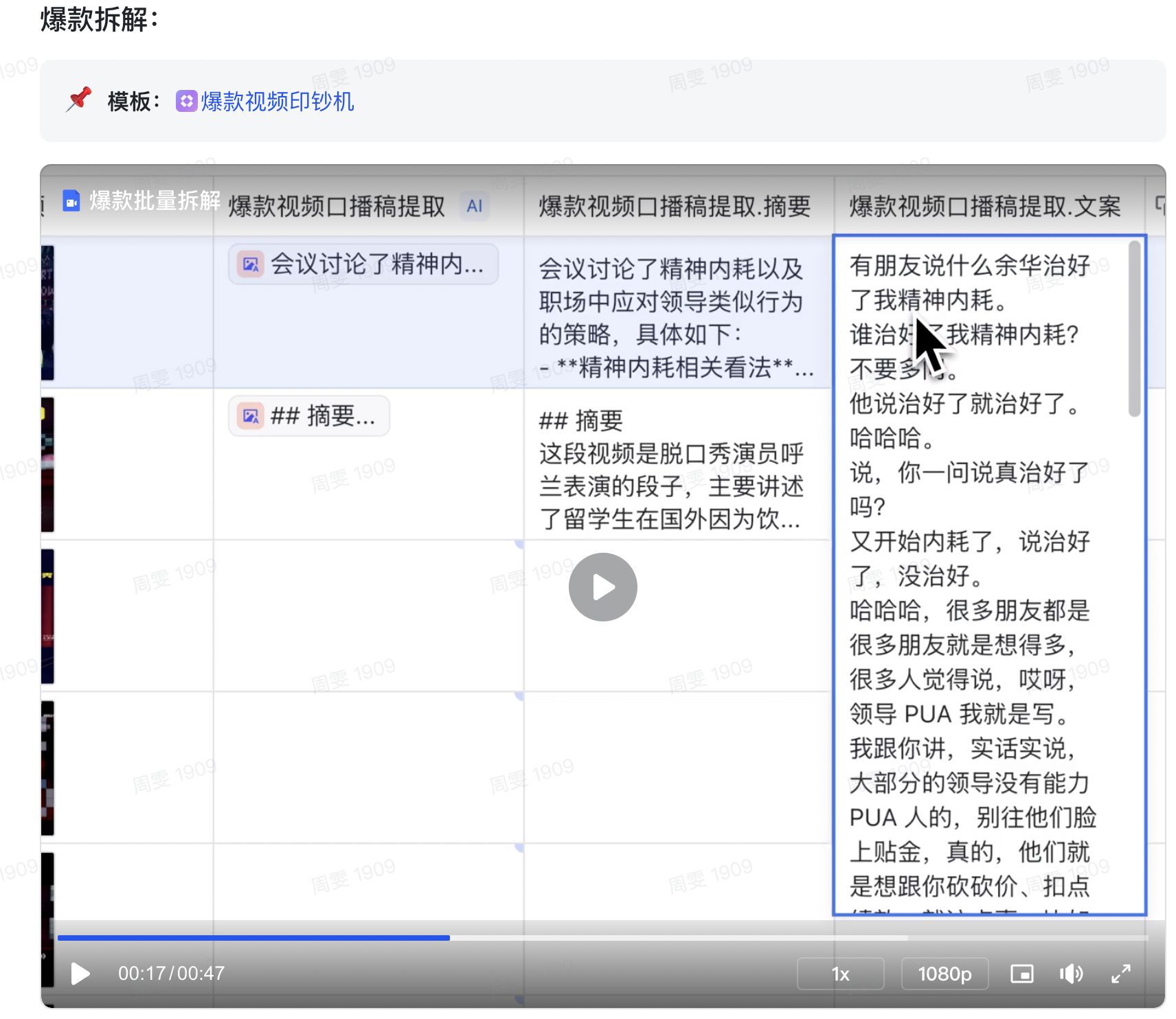Click the blue document icon beside 爆款批量拆解
This screenshot has height=1019, width=1176.
(71, 201)
